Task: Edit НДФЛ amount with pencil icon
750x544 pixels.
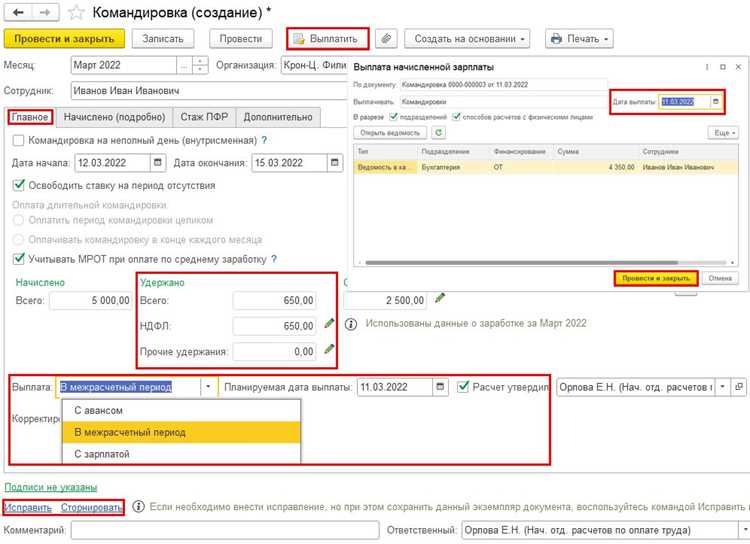Action: [329, 323]
